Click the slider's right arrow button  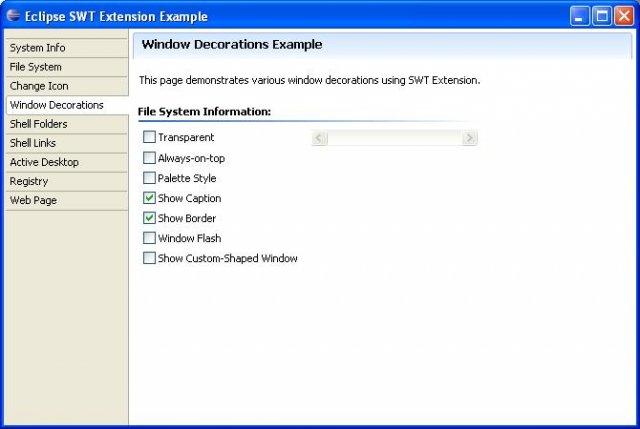point(470,138)
